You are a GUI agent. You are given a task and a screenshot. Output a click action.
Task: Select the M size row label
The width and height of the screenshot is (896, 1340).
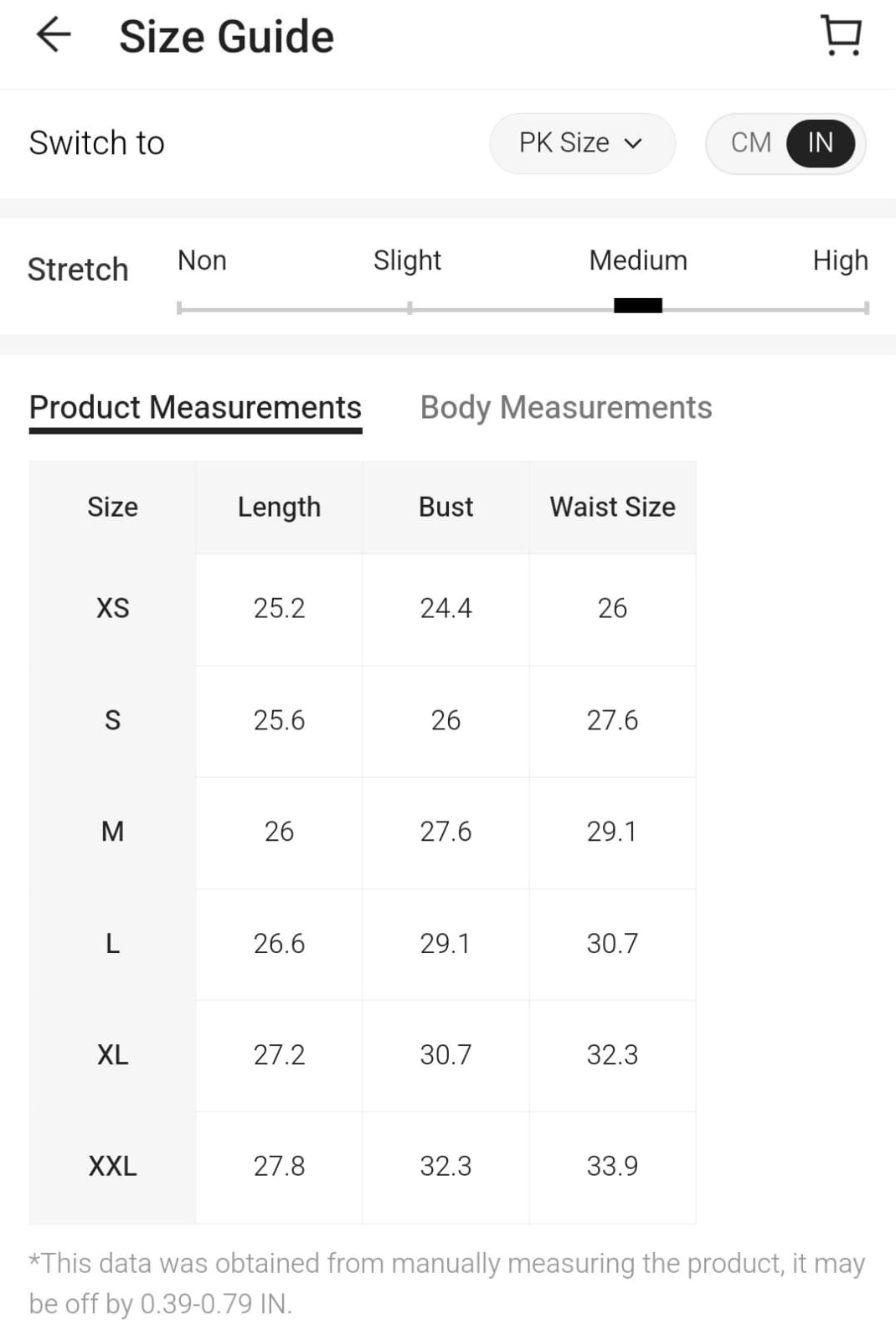[x=112, y=832]
